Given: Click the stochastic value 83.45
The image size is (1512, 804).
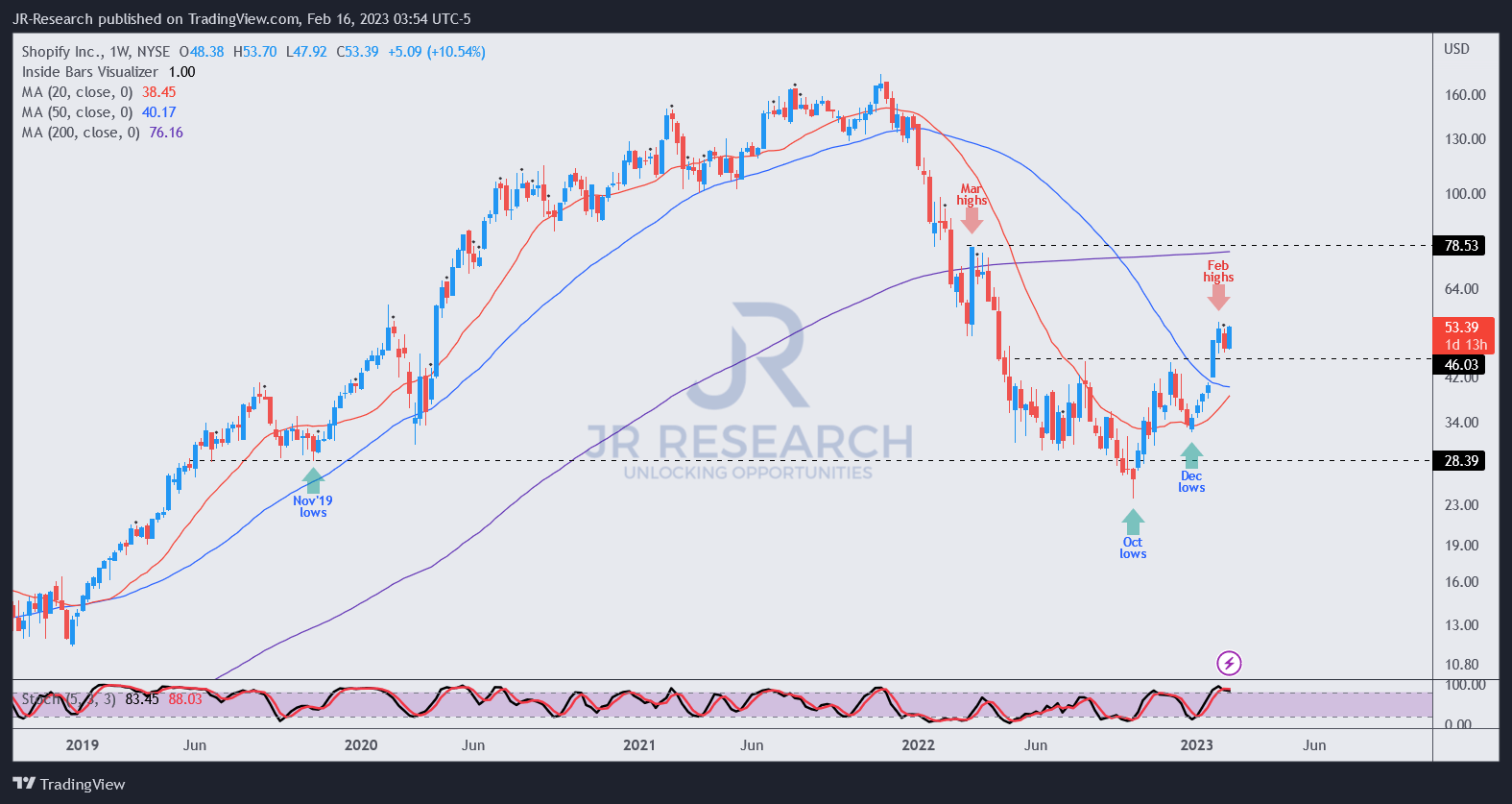Looking at the screenshot, I should (x=142, y=699).
